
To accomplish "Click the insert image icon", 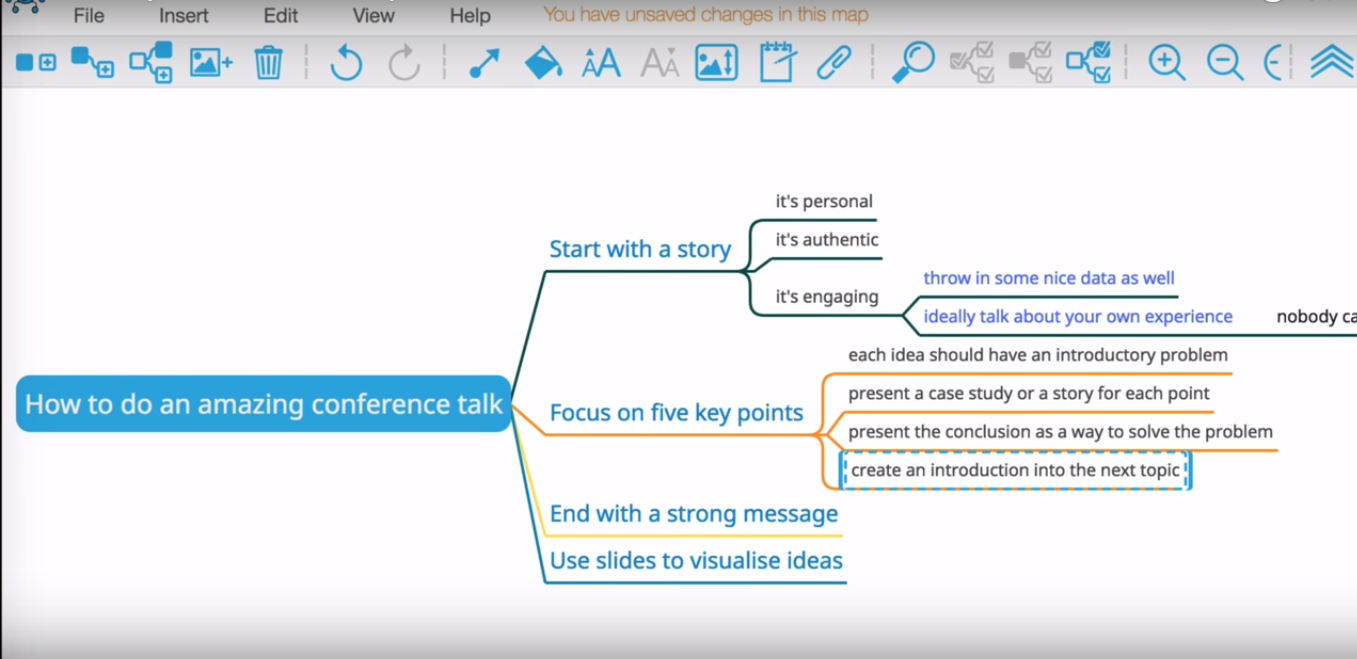I will point(210,63).
